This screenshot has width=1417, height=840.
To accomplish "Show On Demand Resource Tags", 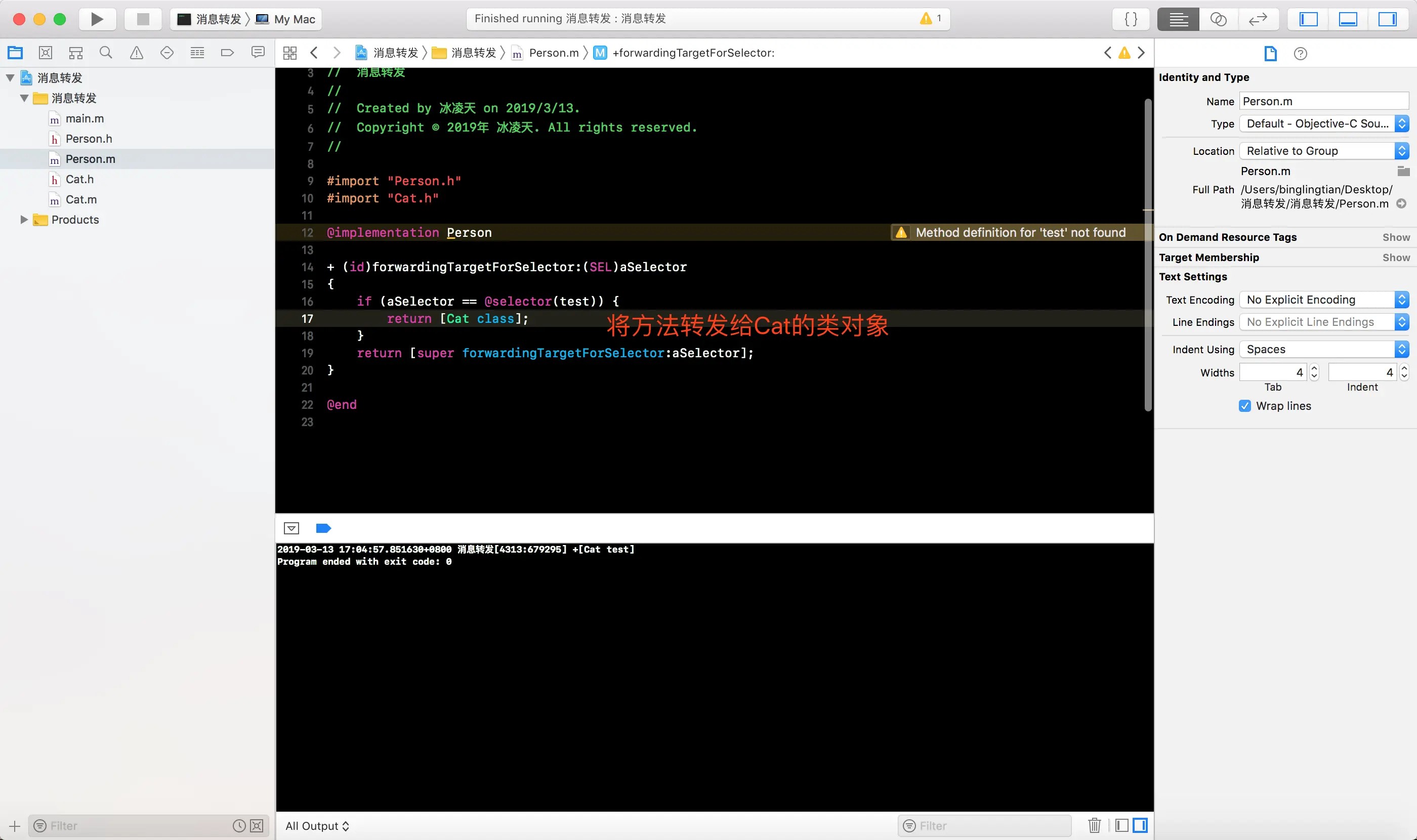I will click(x=1395, y=237).
